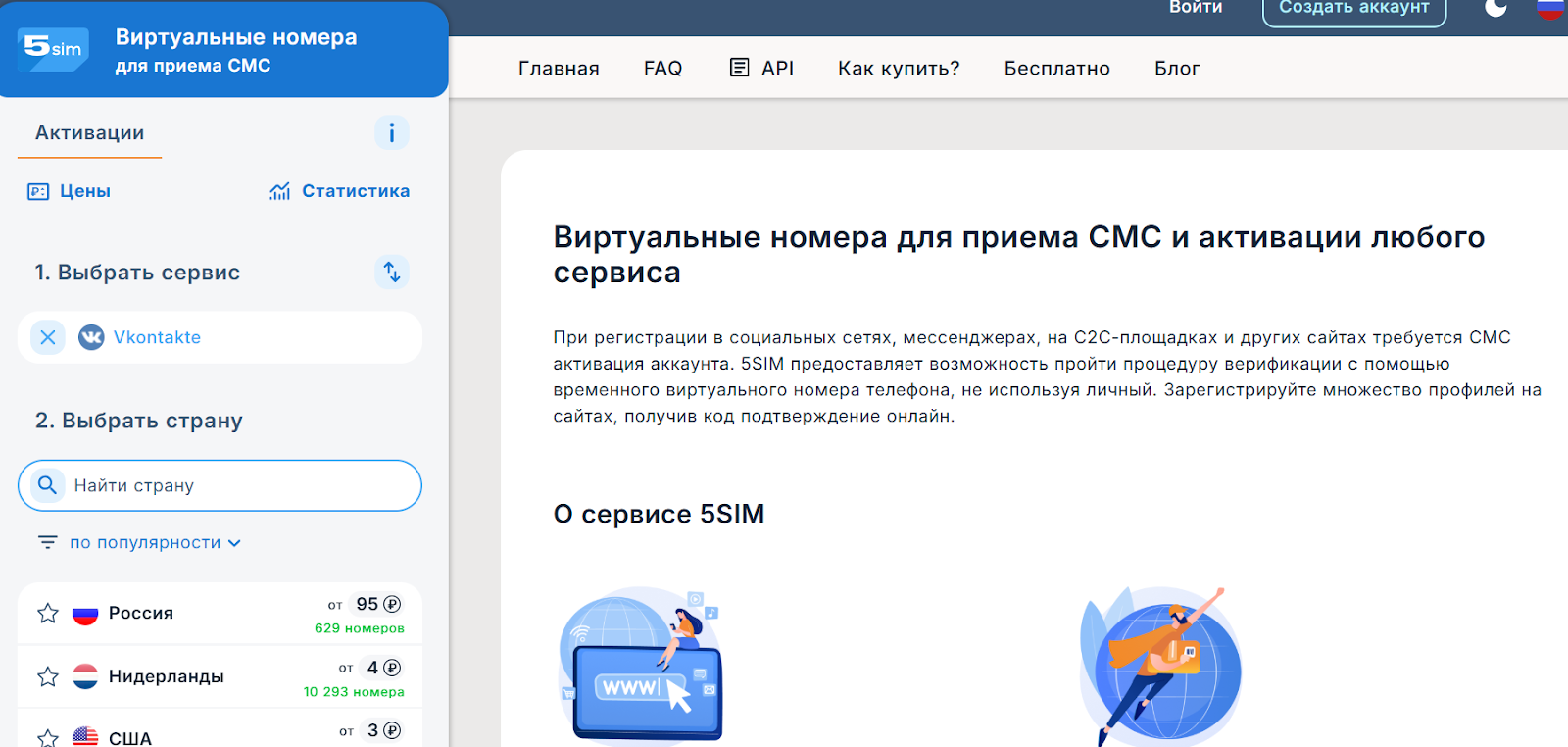
Task: Open Как купить? menu item
Action: 899,69
